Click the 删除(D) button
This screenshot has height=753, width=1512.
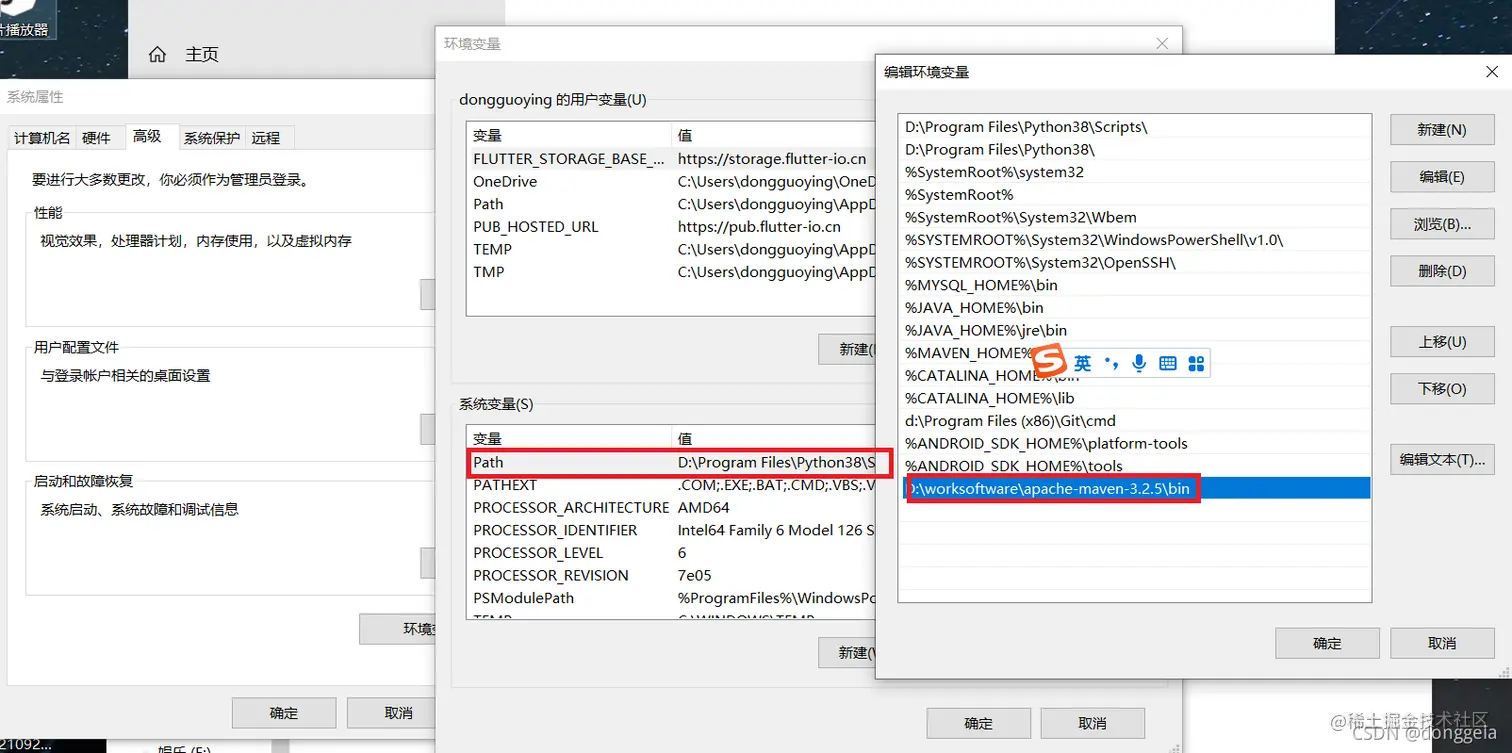point(1442,271)
